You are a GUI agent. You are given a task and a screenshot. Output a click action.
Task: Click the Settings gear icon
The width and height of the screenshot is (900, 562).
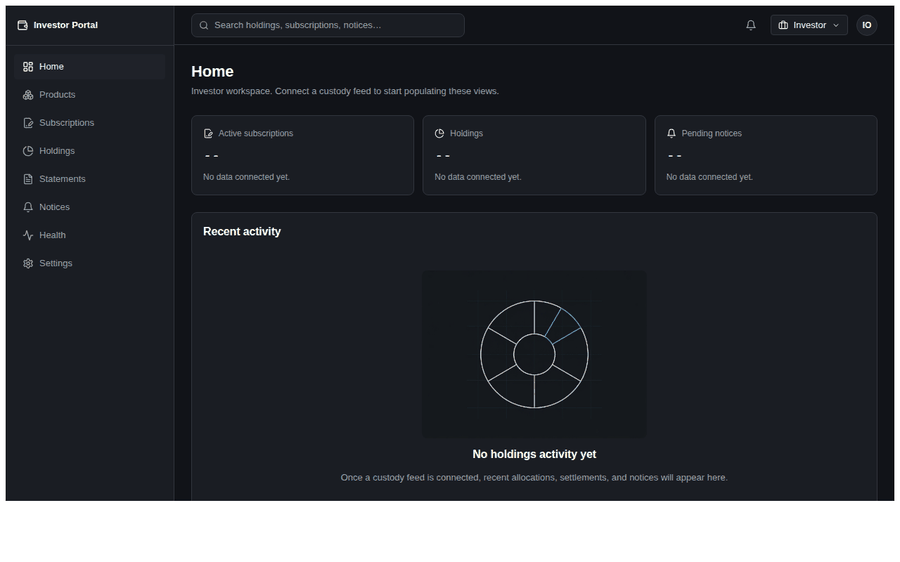click(28, 263)
